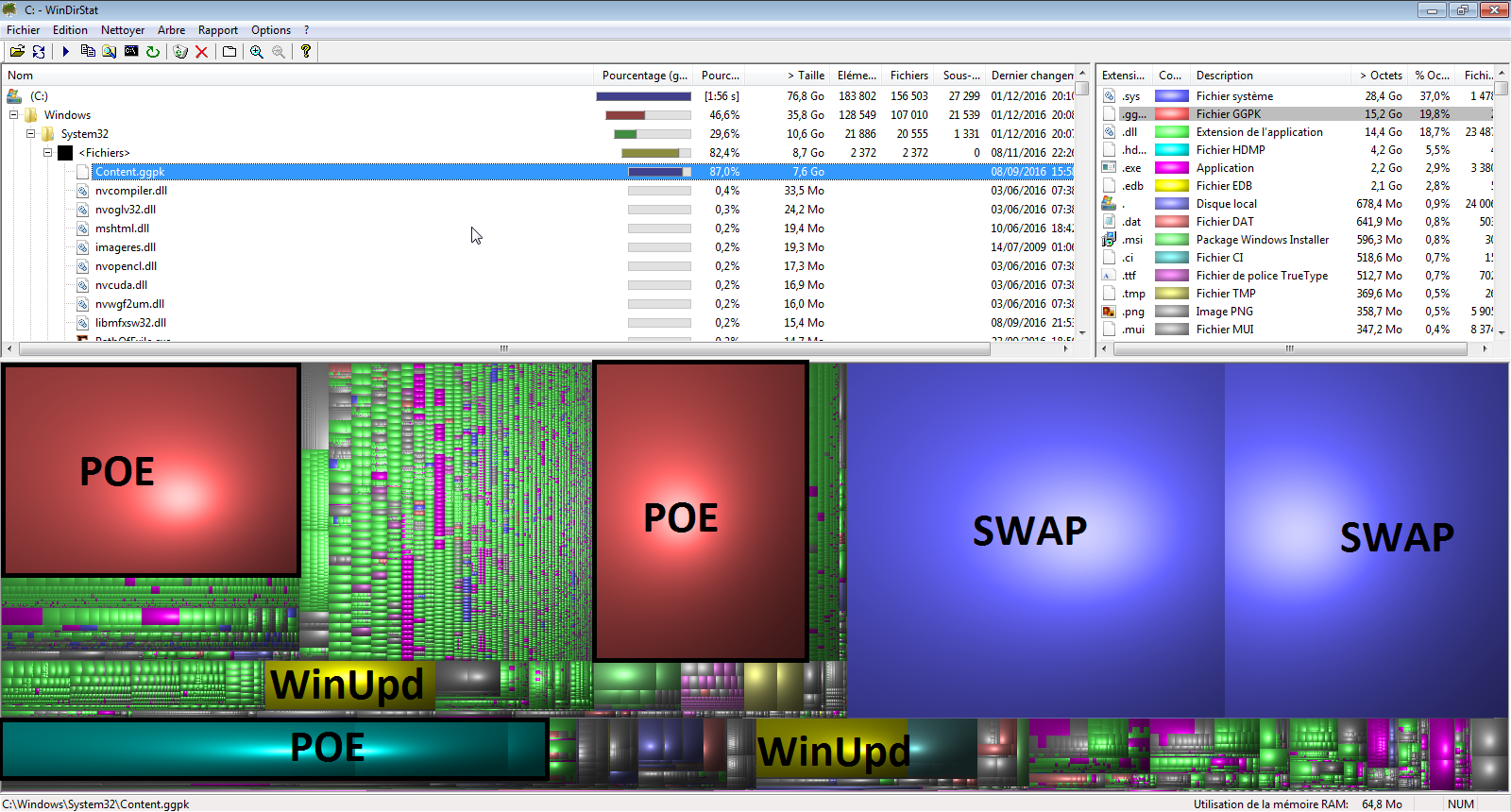Screen dimensions: 1511x812
Task: Sort by Dernier changement column header
Action: coord(1031,76)
